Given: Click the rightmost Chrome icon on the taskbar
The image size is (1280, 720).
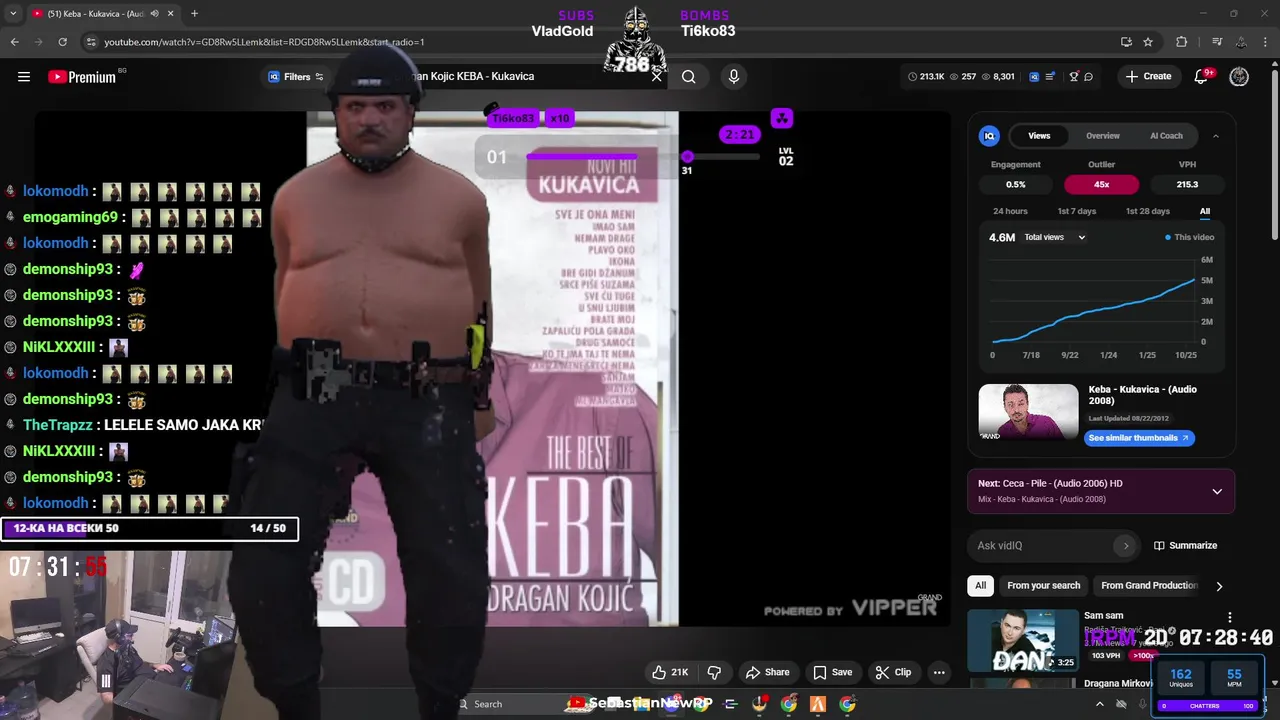Looking at the screenshot, I should click(848, 704).
